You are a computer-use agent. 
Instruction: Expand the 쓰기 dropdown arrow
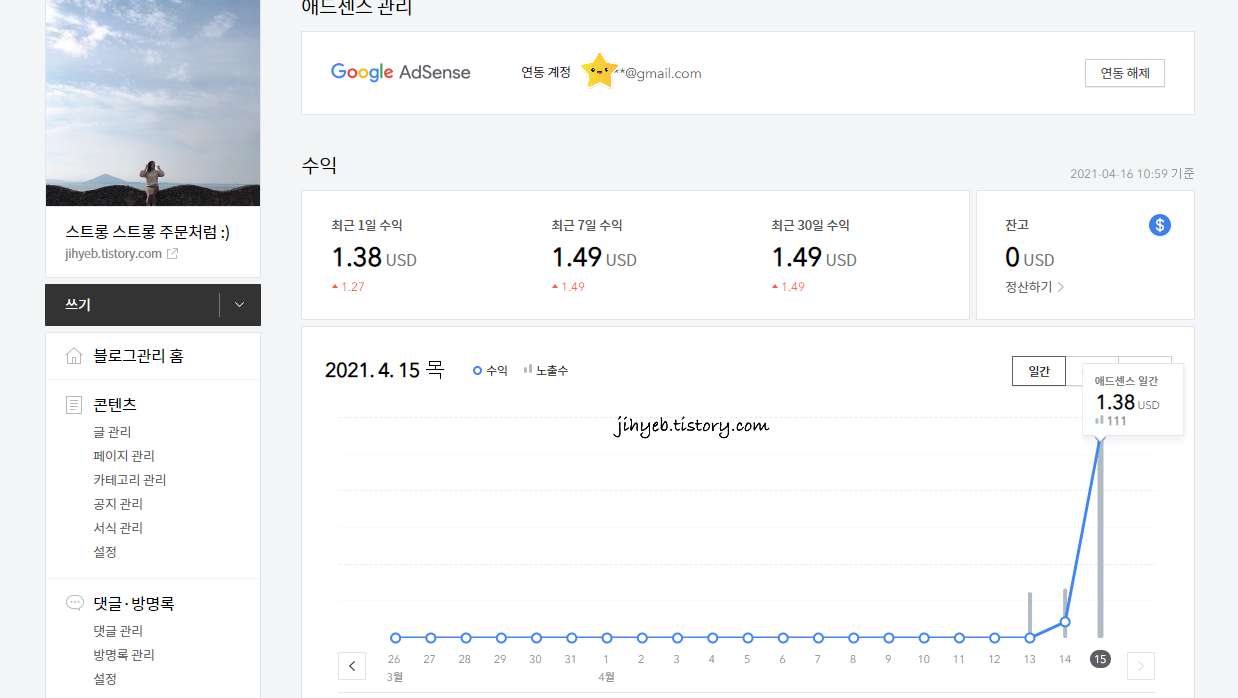tap(239, 305)
